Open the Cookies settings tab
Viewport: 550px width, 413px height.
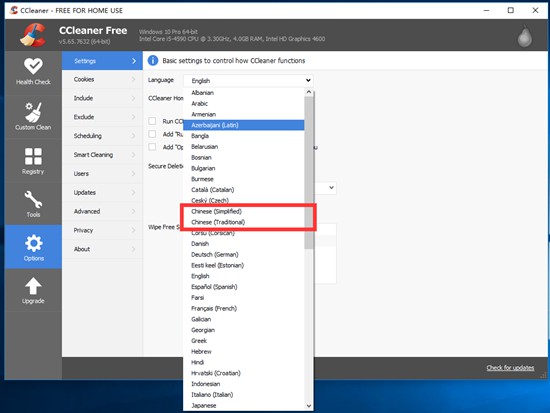coord(102,79)
